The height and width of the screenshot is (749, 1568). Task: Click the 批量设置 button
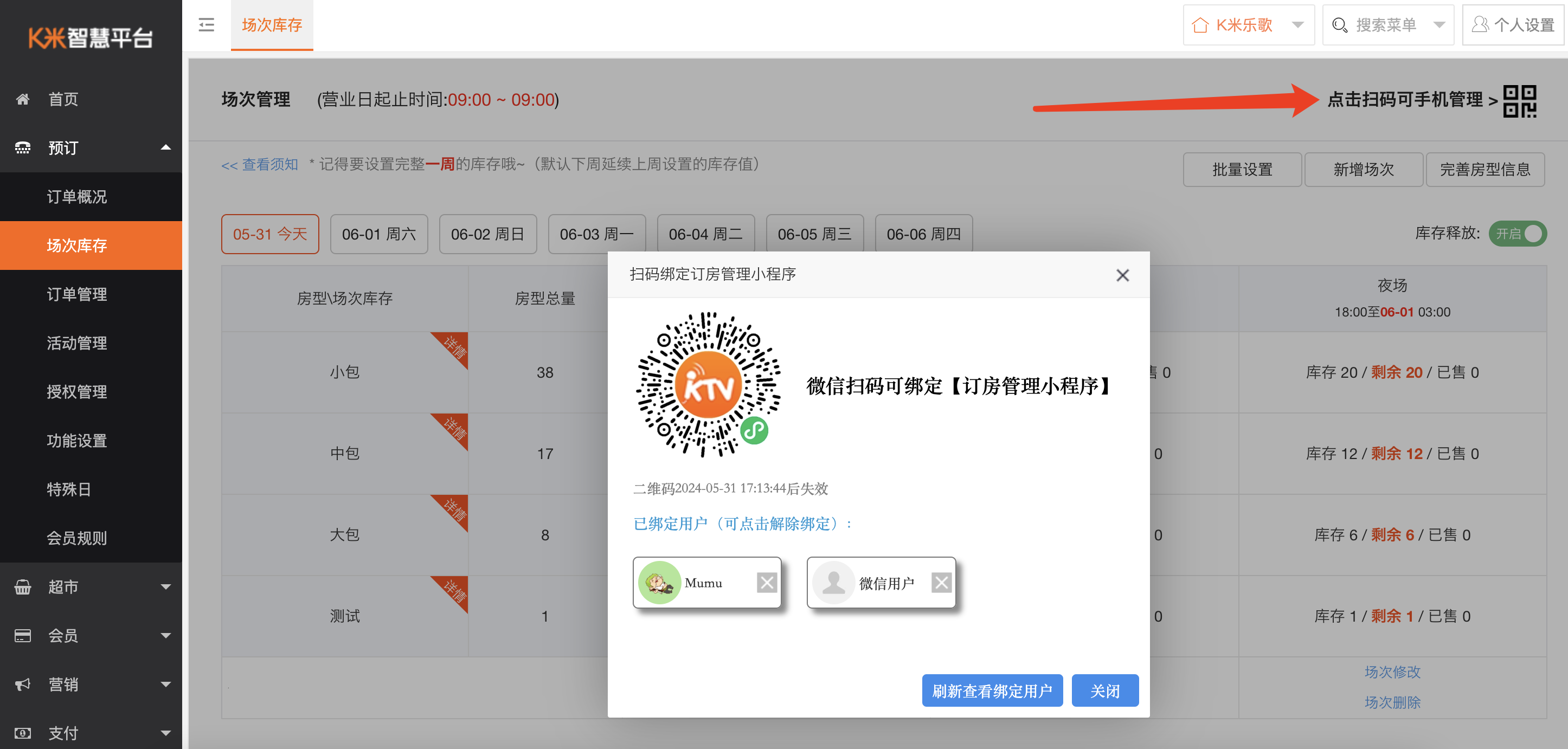coord(1242,169)
